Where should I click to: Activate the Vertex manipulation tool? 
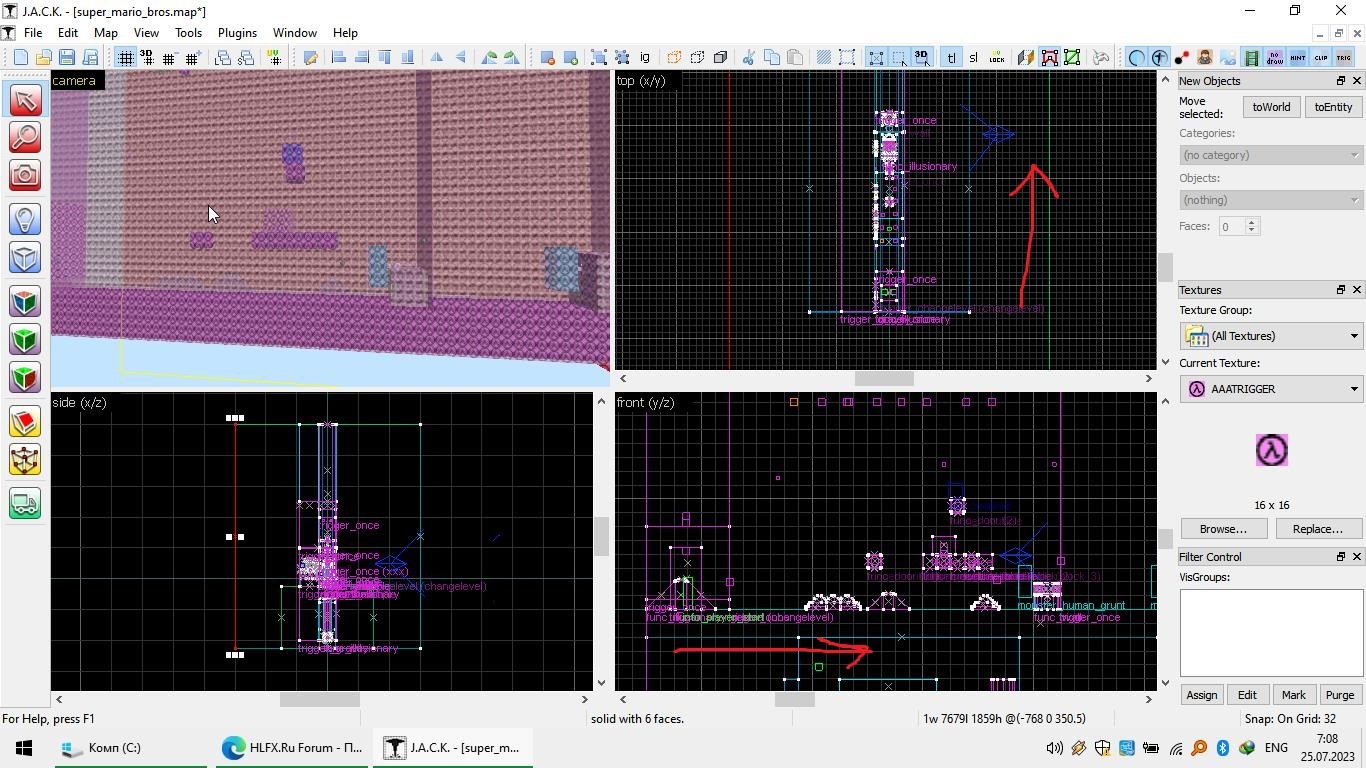[x=25, y=460]
